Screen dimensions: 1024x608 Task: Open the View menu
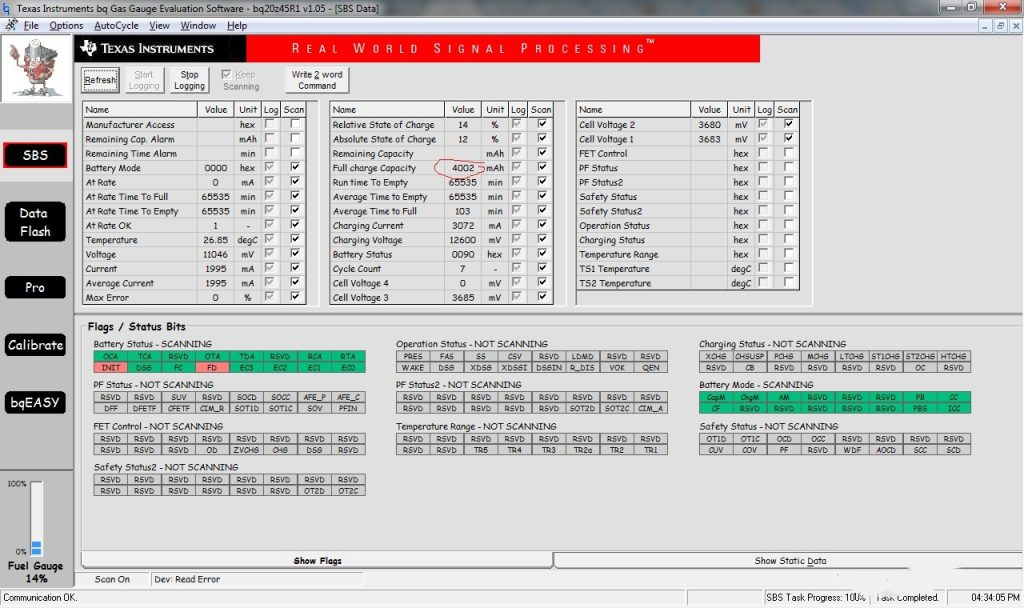pyautogui.click(x=159, y=25)
